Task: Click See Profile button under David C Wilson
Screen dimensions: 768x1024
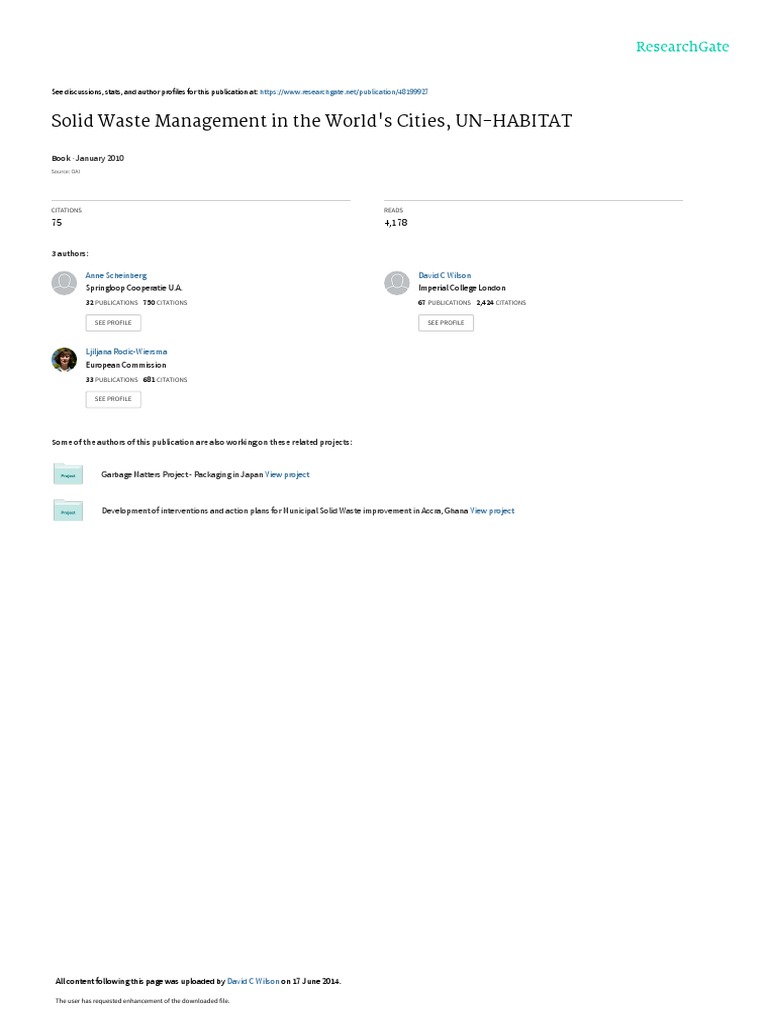Action: 446,323
